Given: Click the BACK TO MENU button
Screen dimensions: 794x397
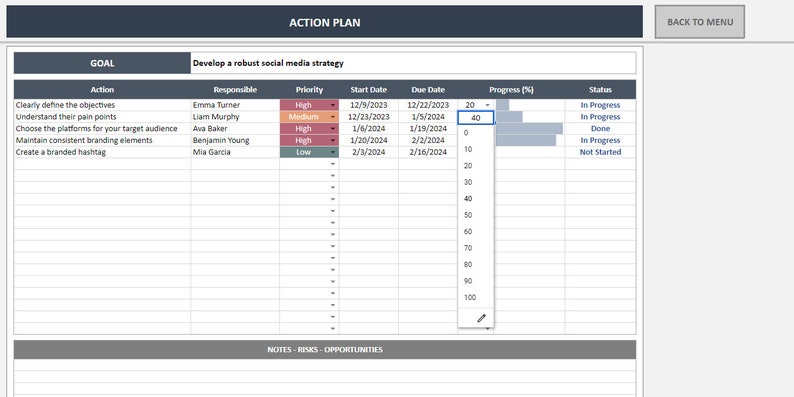Looking at the screenshot, I should click(x=700, y=22).
